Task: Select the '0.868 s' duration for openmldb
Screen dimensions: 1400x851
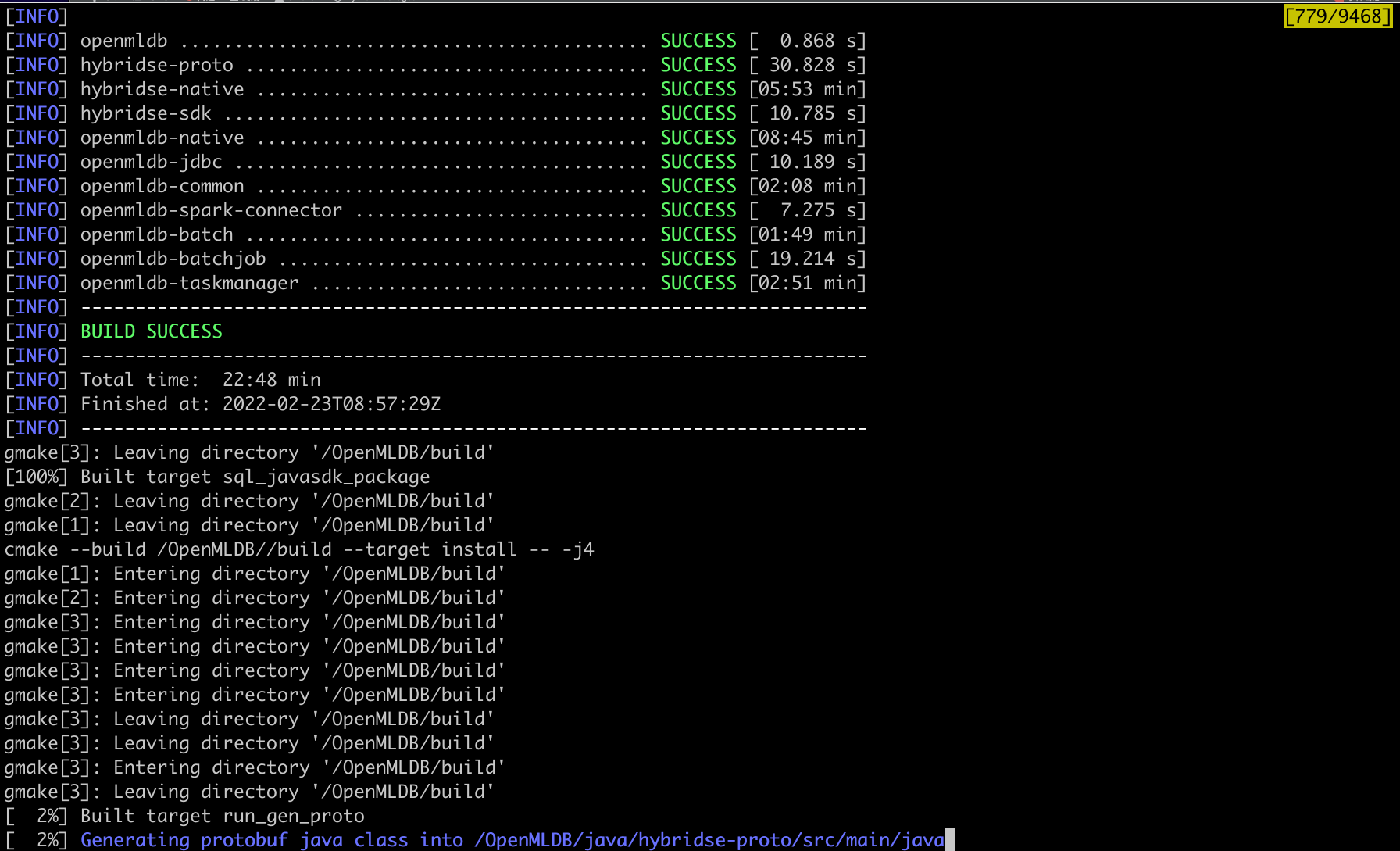Action: (818, 41)
